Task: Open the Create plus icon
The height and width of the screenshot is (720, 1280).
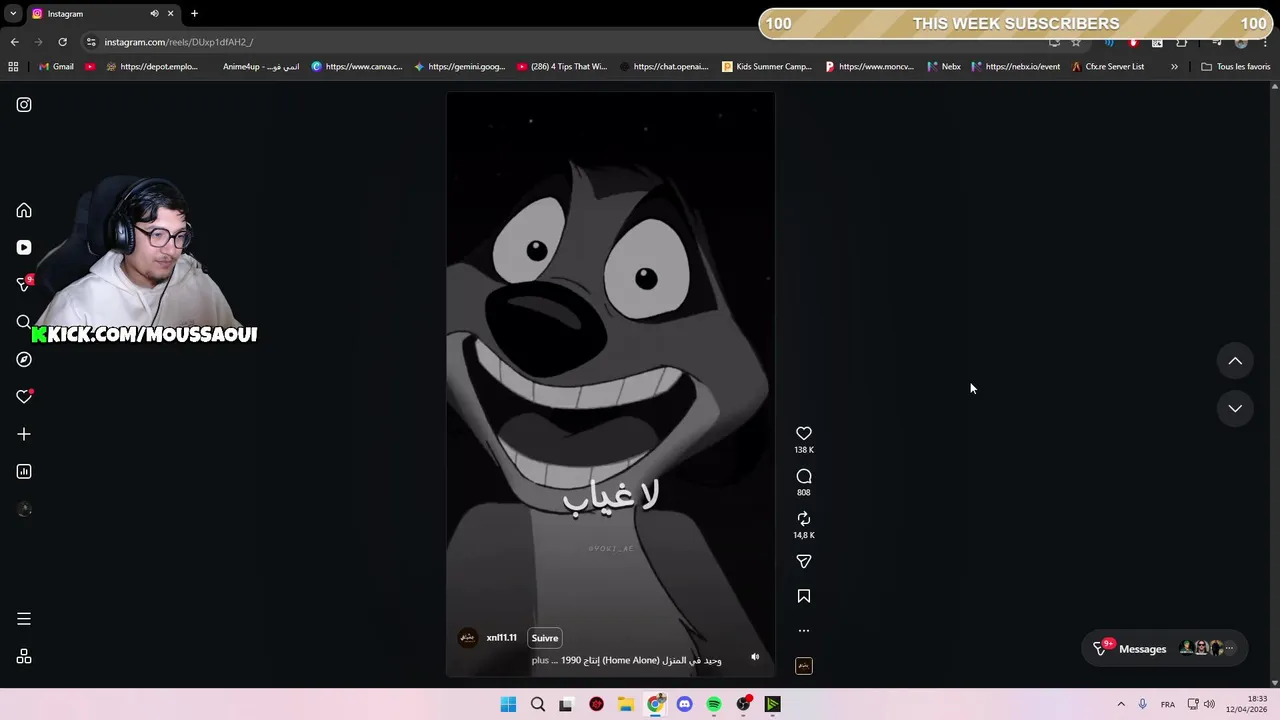Action: (x=24, y=434)
